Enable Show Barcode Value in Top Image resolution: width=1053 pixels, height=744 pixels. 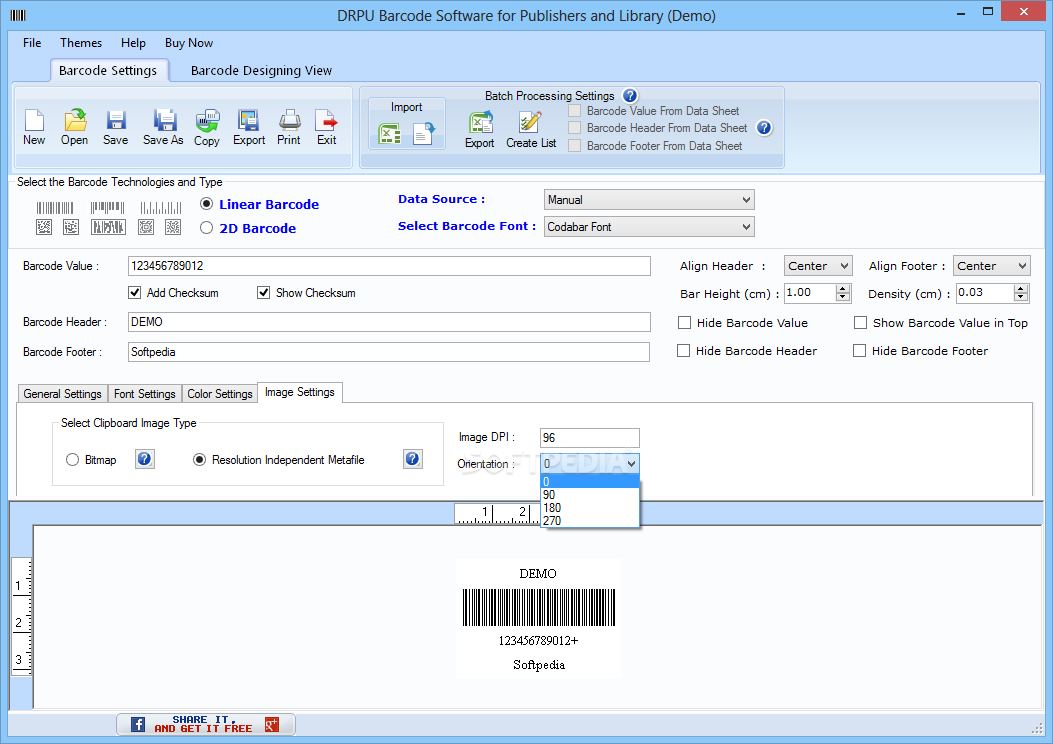[x=860, y=323]
